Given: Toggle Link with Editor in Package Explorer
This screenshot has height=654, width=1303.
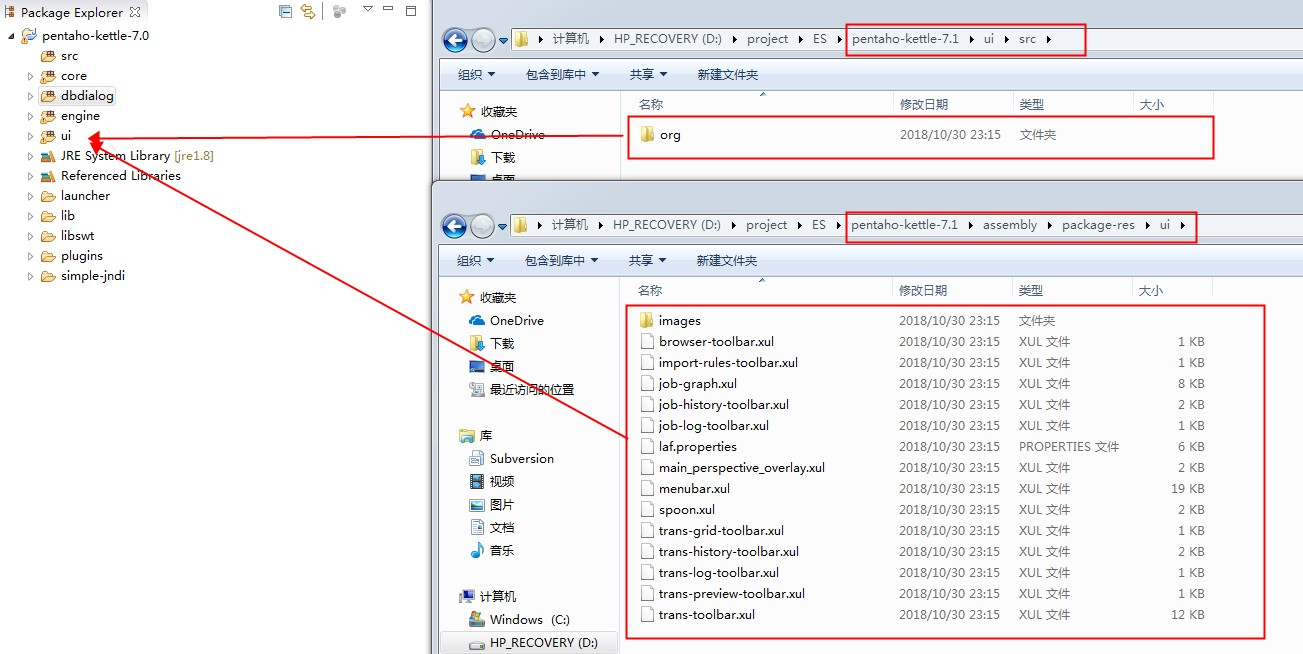Looking at the screenshot, I should (x=308, y=12).
